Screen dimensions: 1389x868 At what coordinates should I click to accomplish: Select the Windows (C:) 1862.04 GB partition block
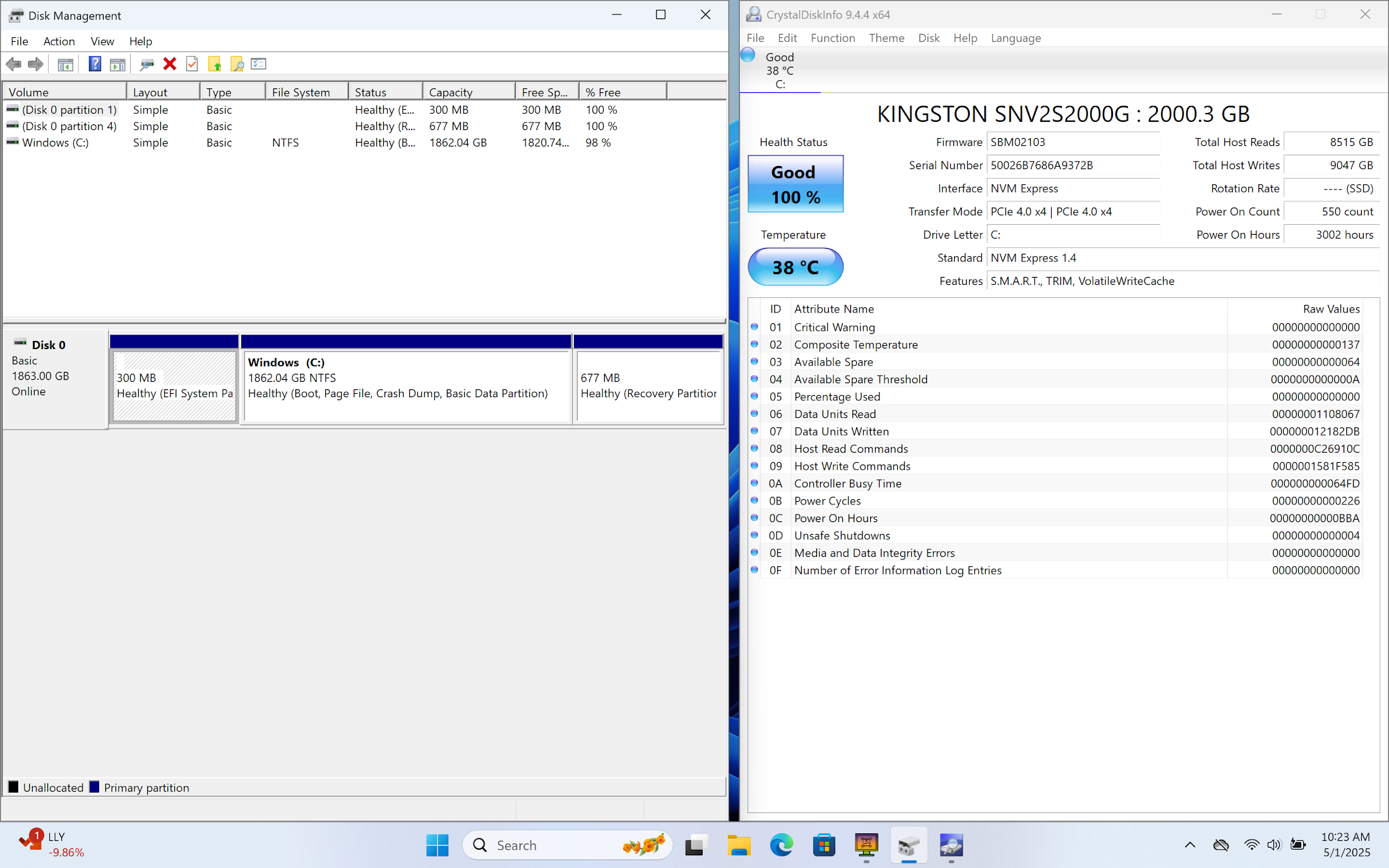point(407,386)
